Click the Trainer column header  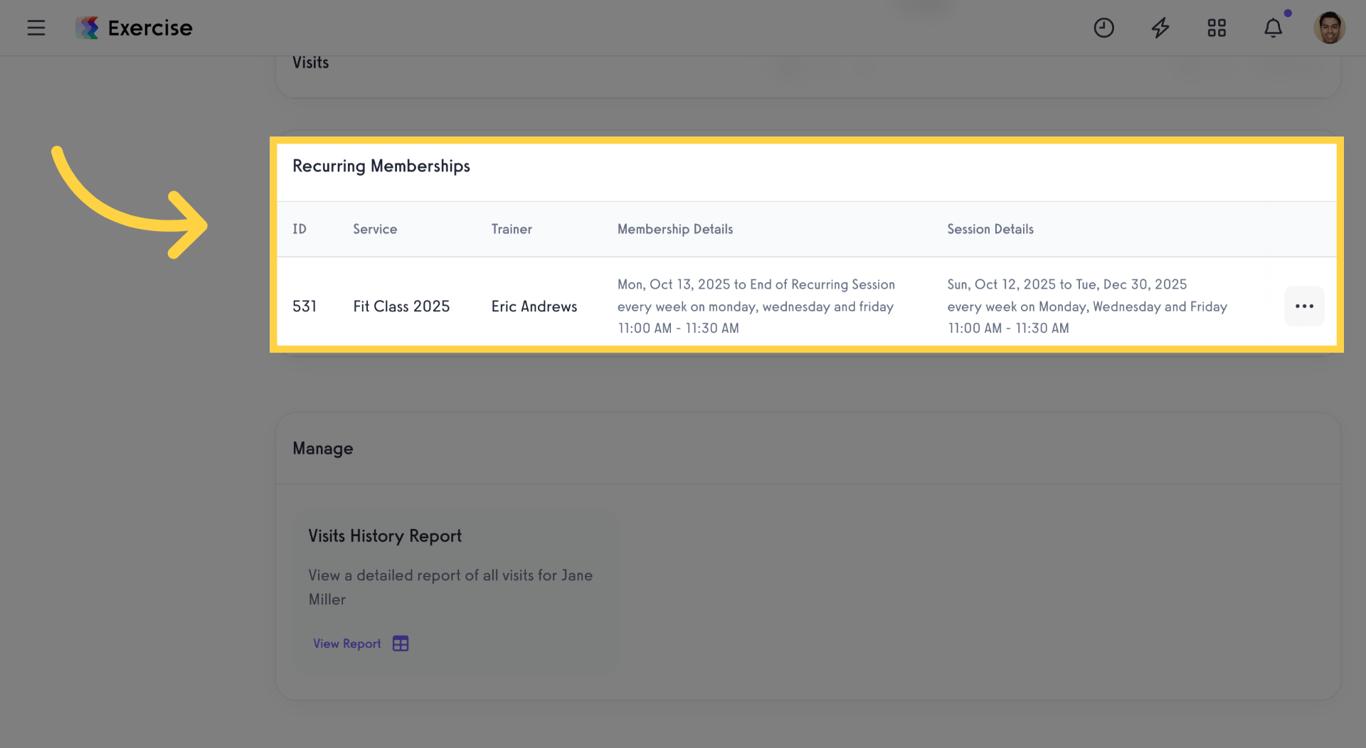(x=511, y=229)
